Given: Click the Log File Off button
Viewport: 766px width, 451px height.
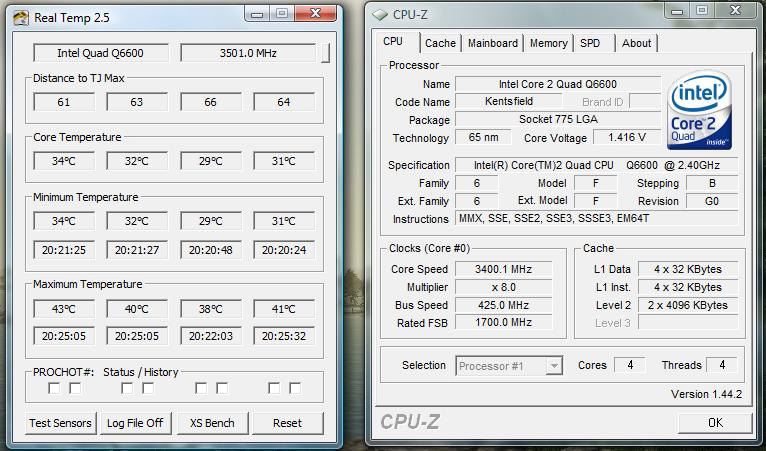Looking at the screenshot, I should pos(135,423).
